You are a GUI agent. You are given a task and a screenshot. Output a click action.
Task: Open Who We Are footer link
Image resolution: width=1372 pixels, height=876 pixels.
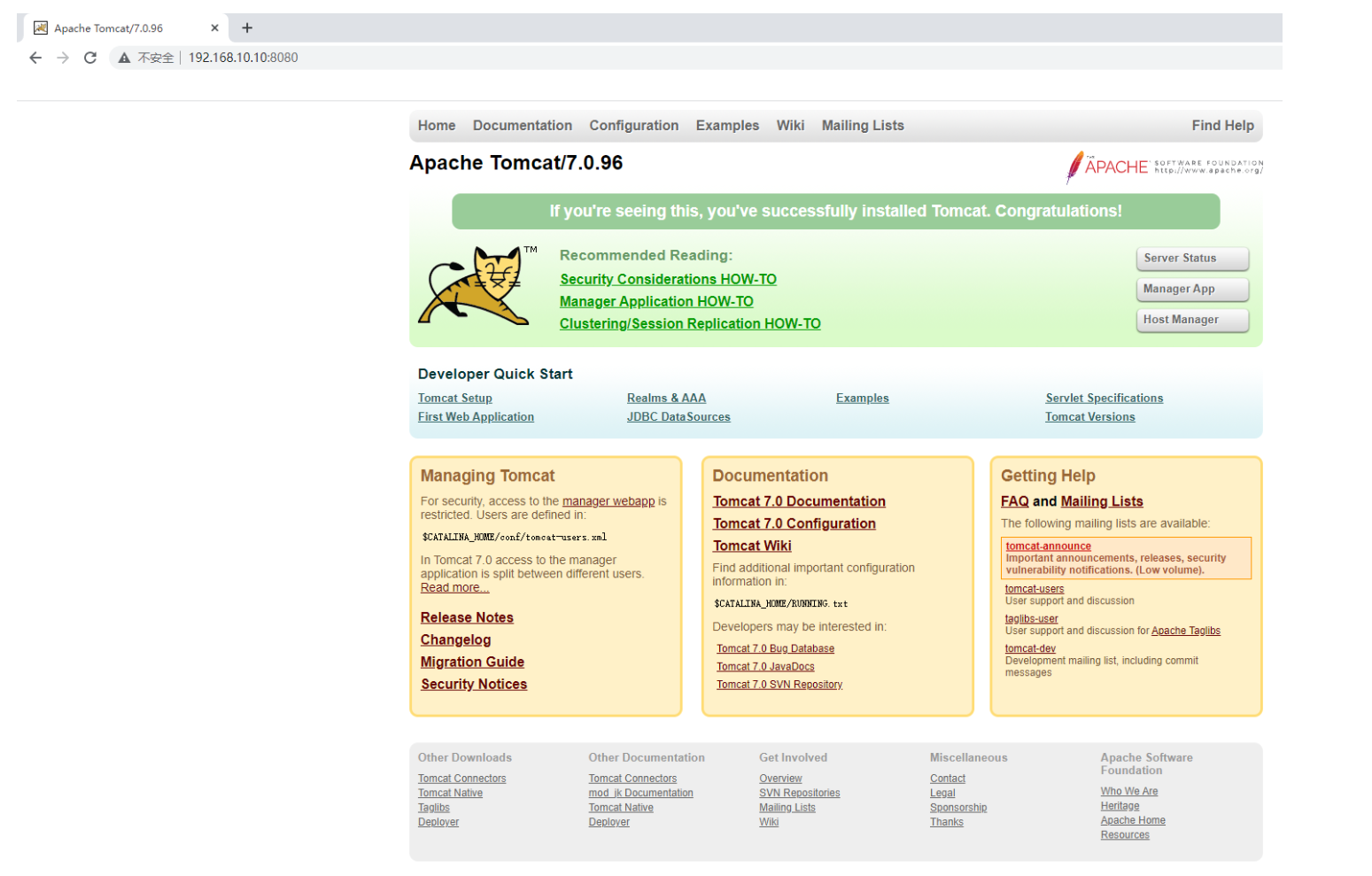(x=1129, y=792)
